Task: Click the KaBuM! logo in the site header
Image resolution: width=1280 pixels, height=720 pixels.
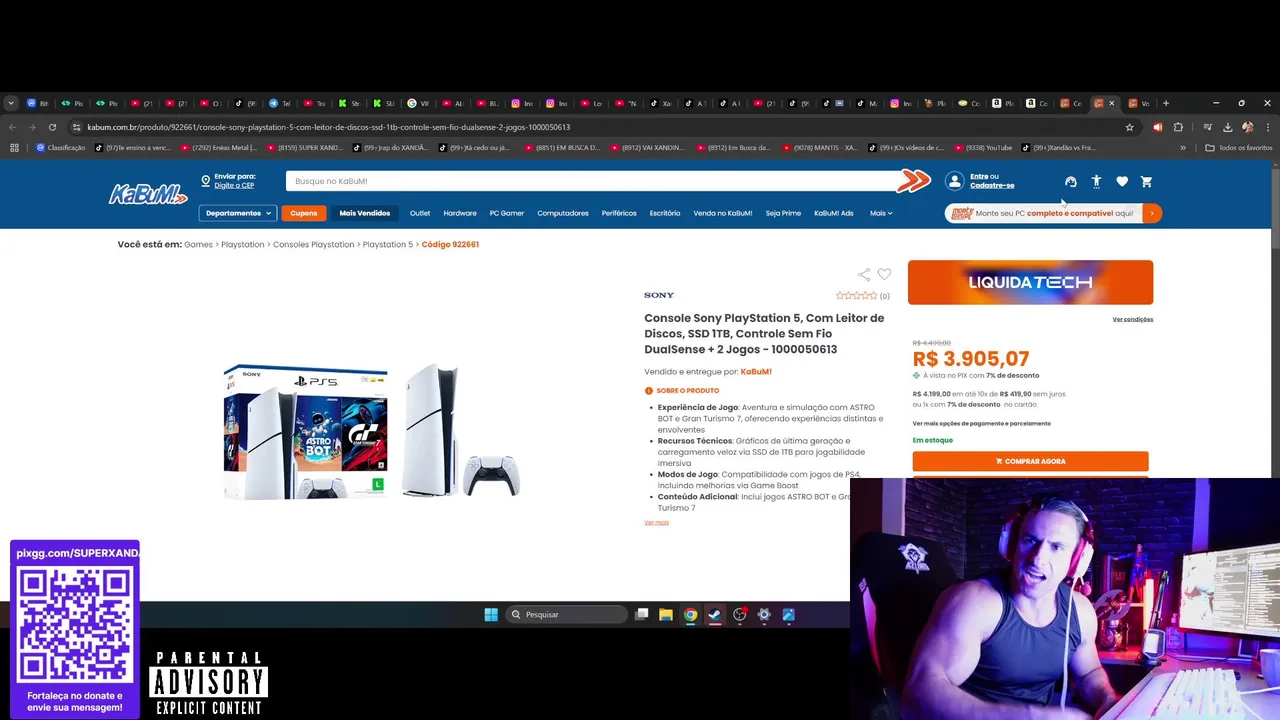Action: pyautogui.click(x=148, y=194)
